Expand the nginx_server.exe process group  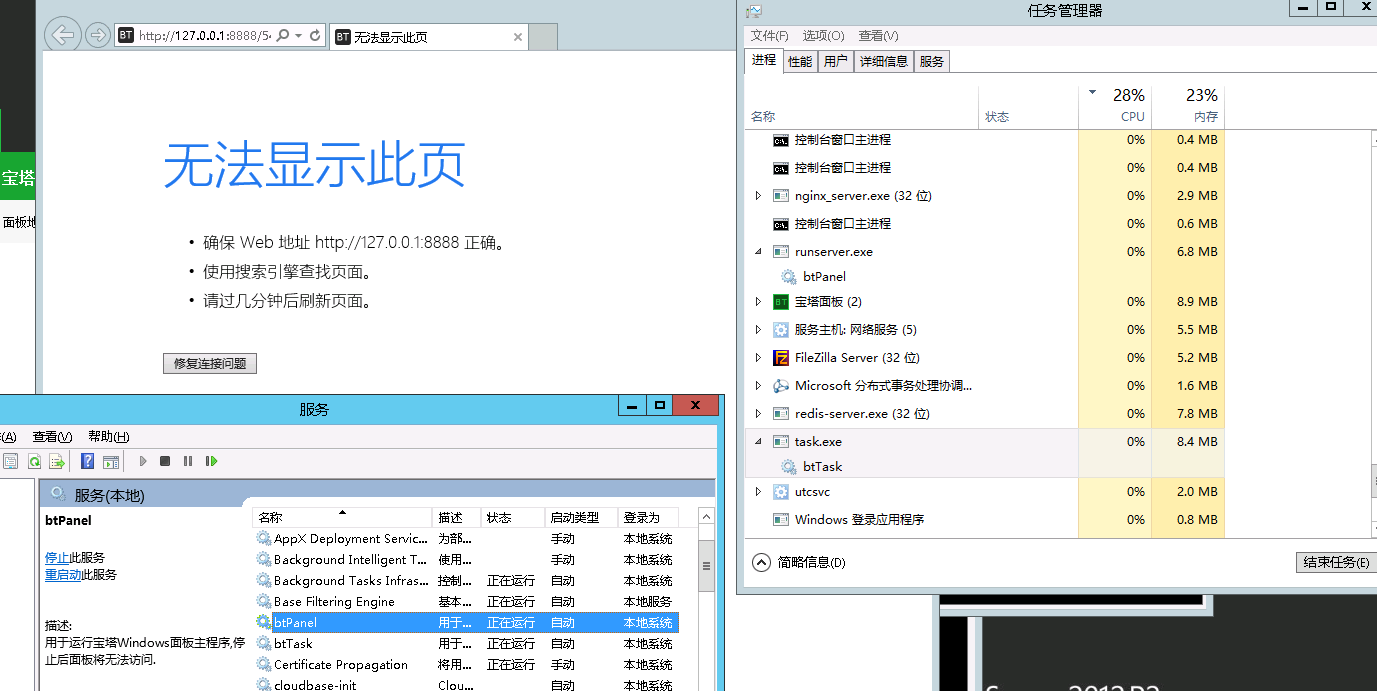758,196
